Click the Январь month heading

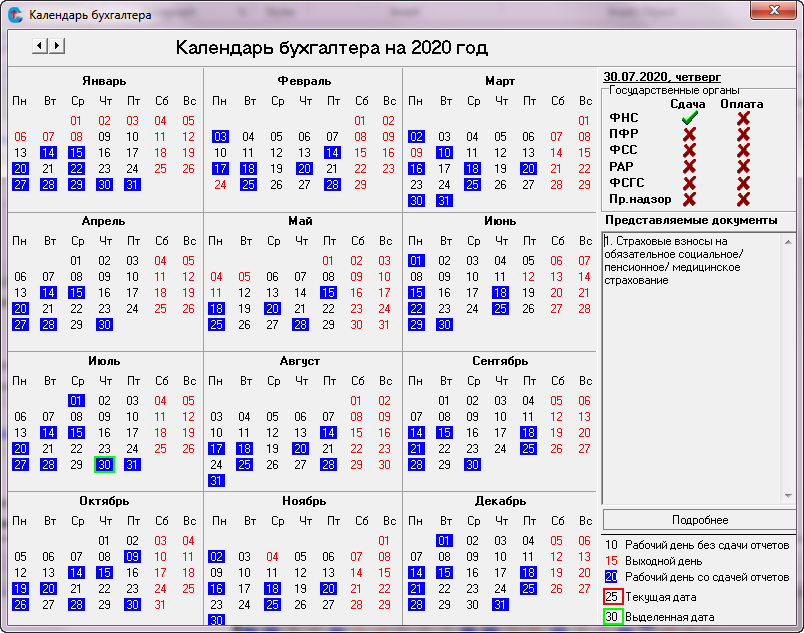click(104, 81)
